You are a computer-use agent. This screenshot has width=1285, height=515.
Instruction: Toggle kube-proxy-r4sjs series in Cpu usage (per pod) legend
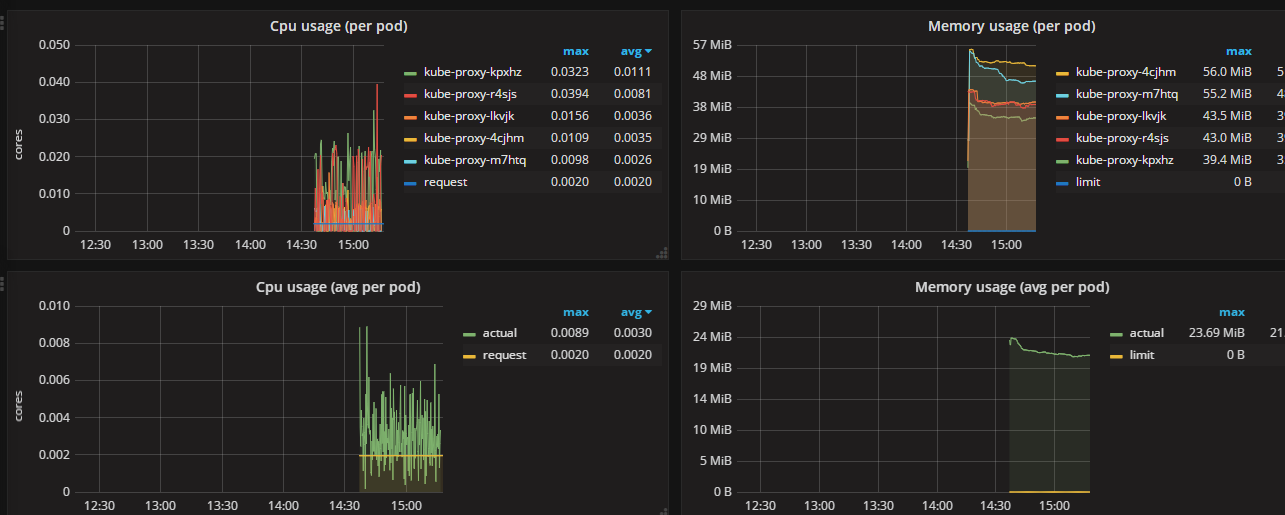(x=469, y=94)
